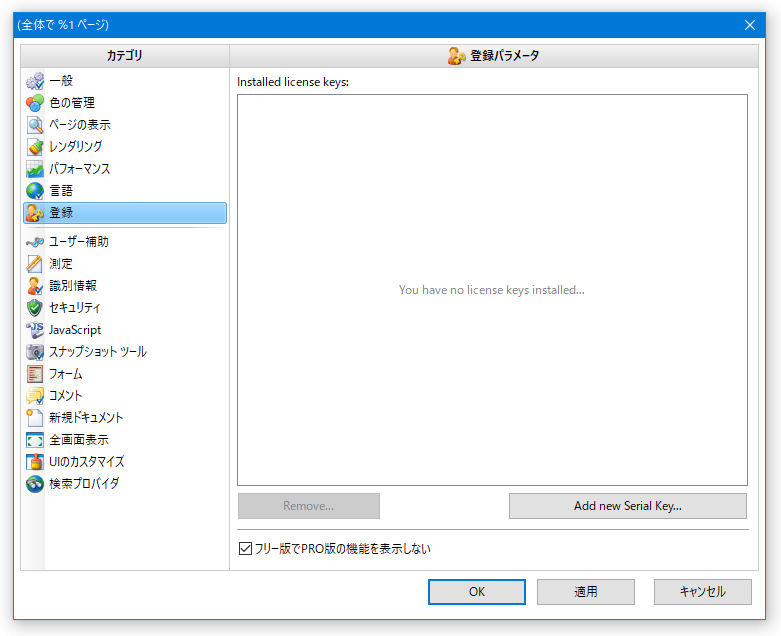The height and width of the screenshot is (636, 781).
Task: Click the 適用 apply button
Action: coord(586,592)
